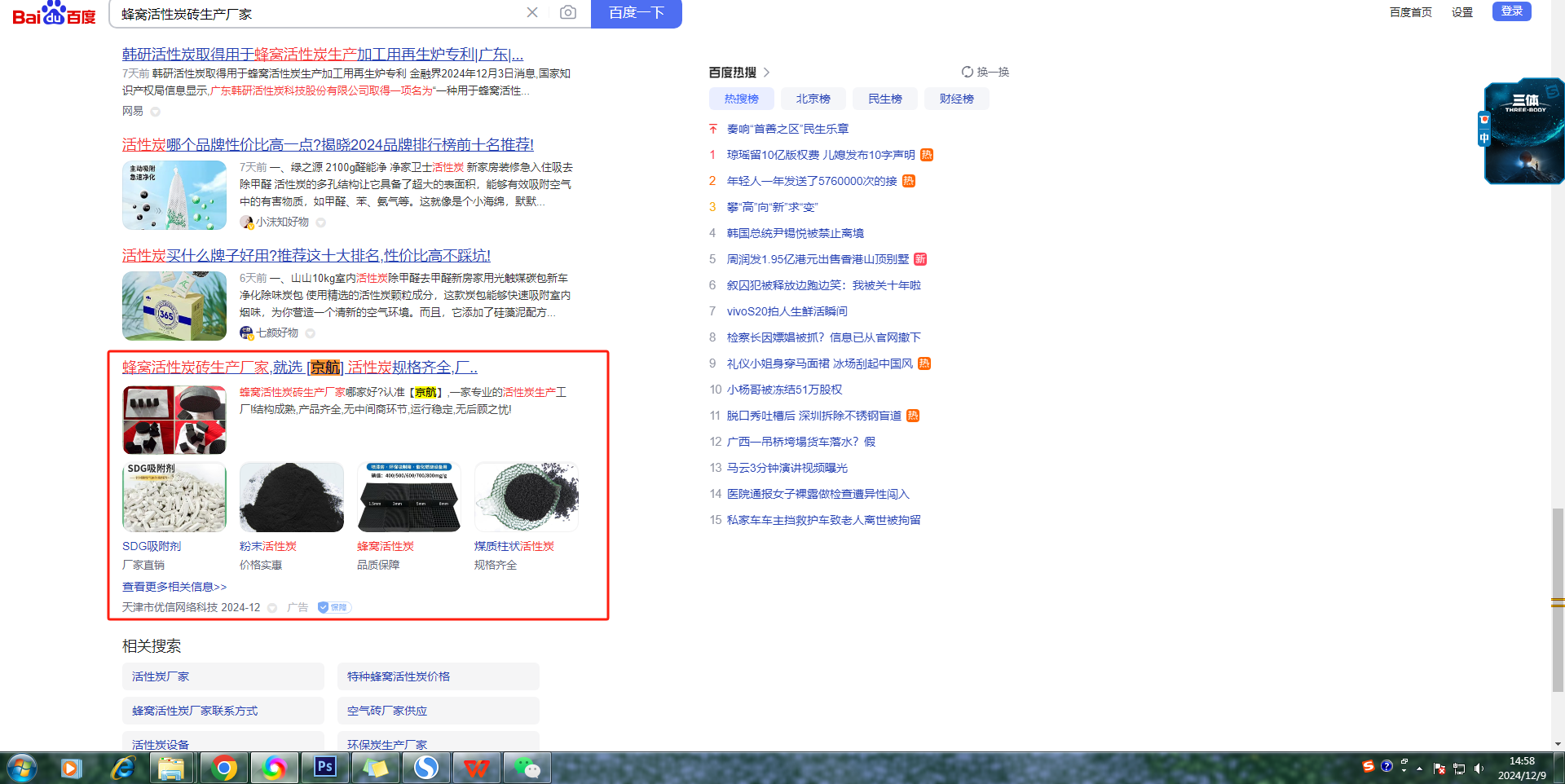
Task: Click 查看更多相关信息>> link
Action: point(174,587)
